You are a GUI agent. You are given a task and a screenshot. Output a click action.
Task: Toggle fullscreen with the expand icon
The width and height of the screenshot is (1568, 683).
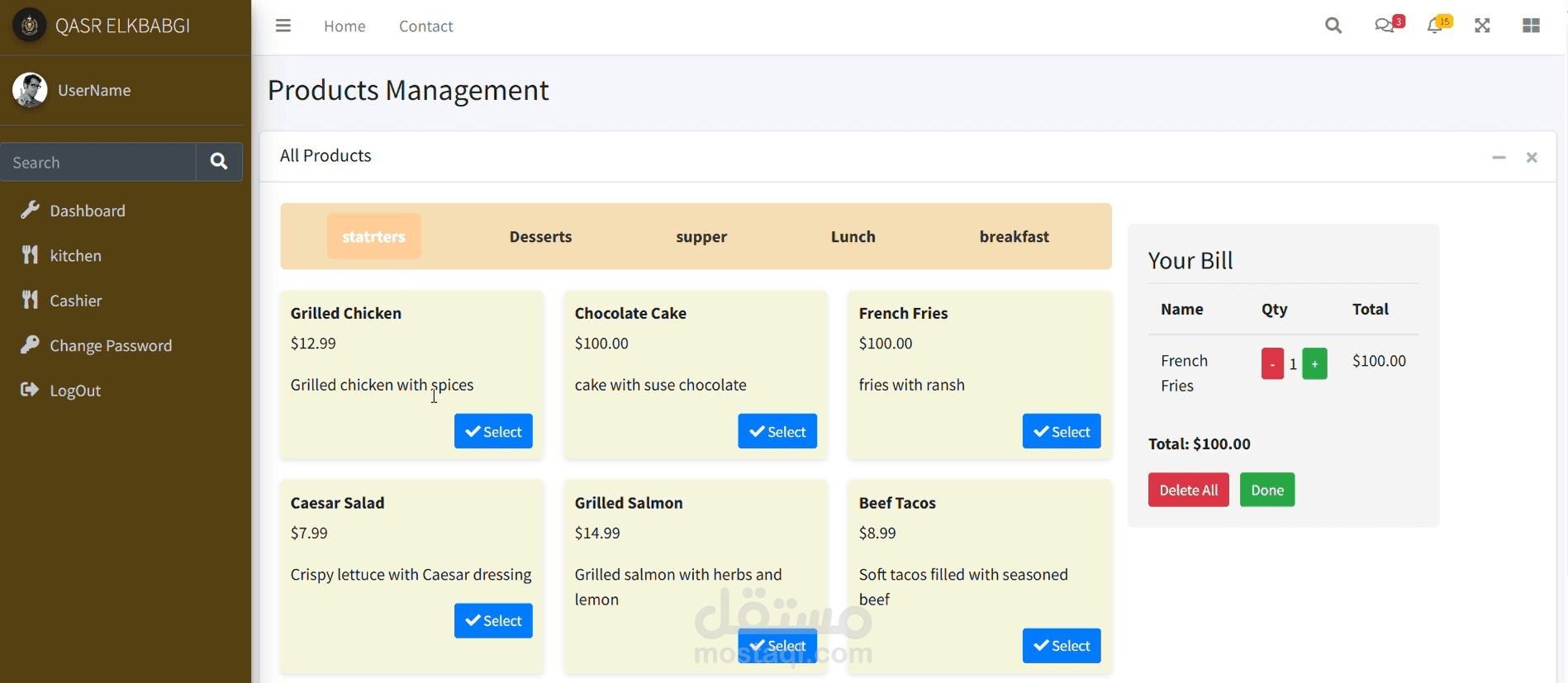tap(1482, 26)
